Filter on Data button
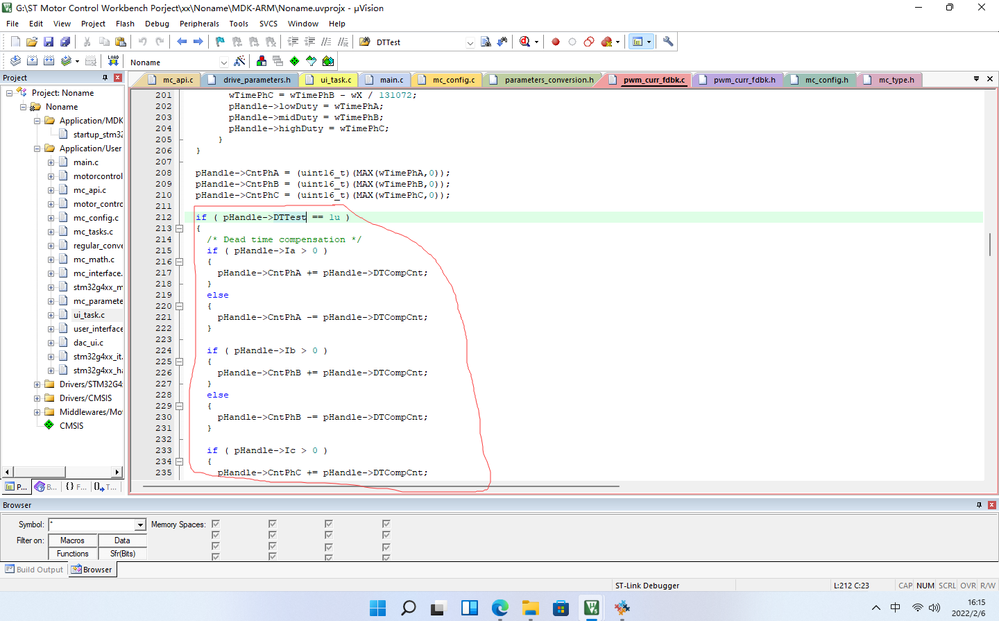The image size is (999, 621). point(122,540)
